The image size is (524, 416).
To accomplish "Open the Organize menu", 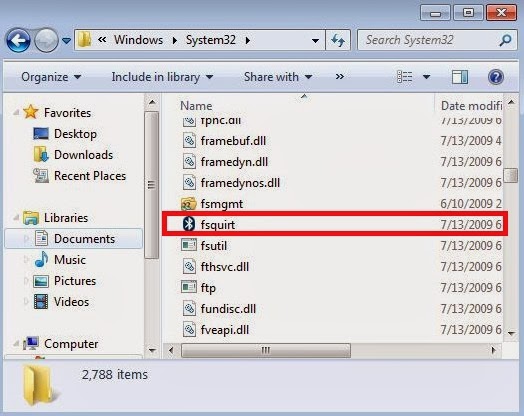I will tap(51, 77).
